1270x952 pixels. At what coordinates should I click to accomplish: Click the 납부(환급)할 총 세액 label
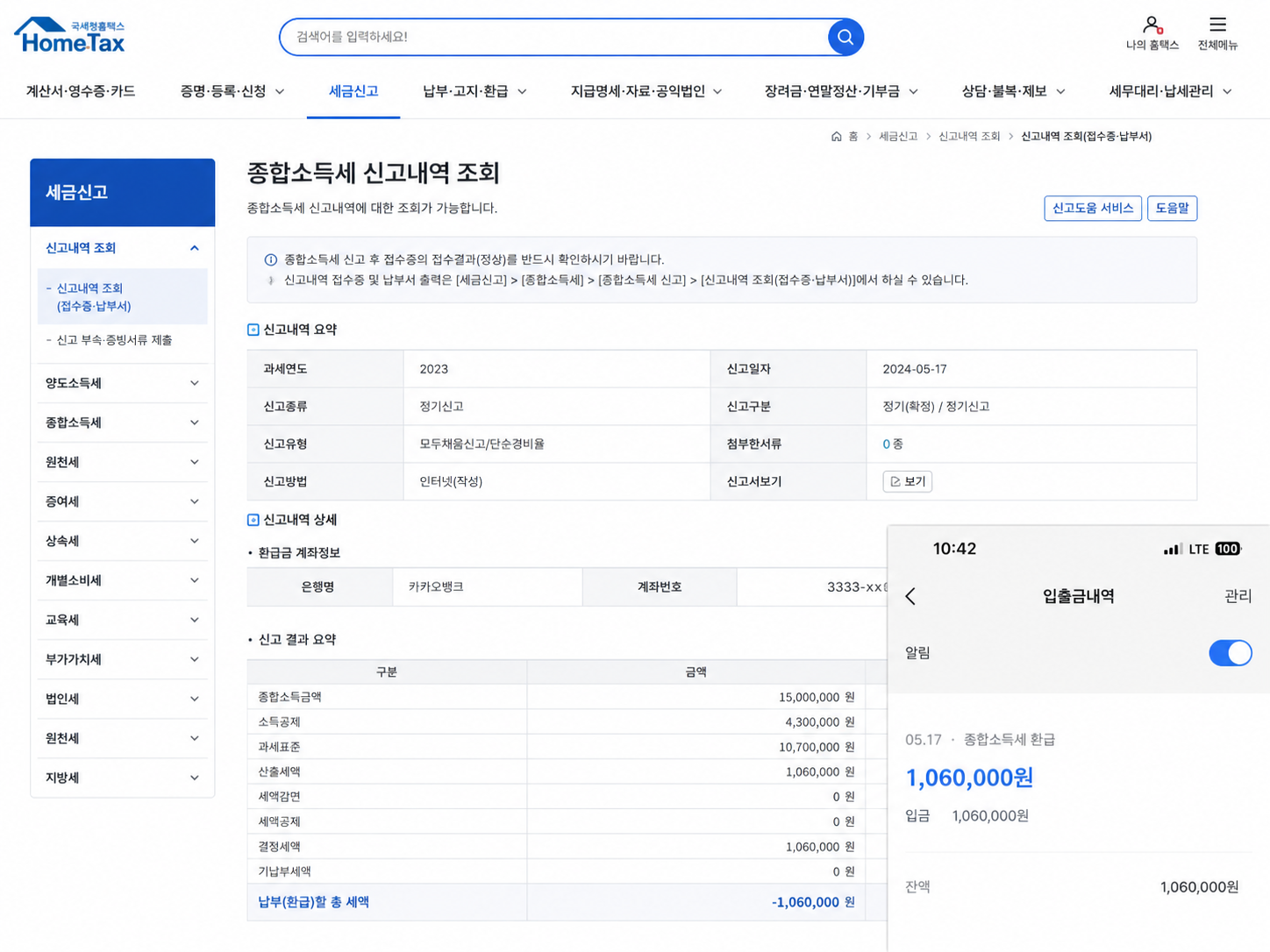pyautogui.click(x=313, y=902)
